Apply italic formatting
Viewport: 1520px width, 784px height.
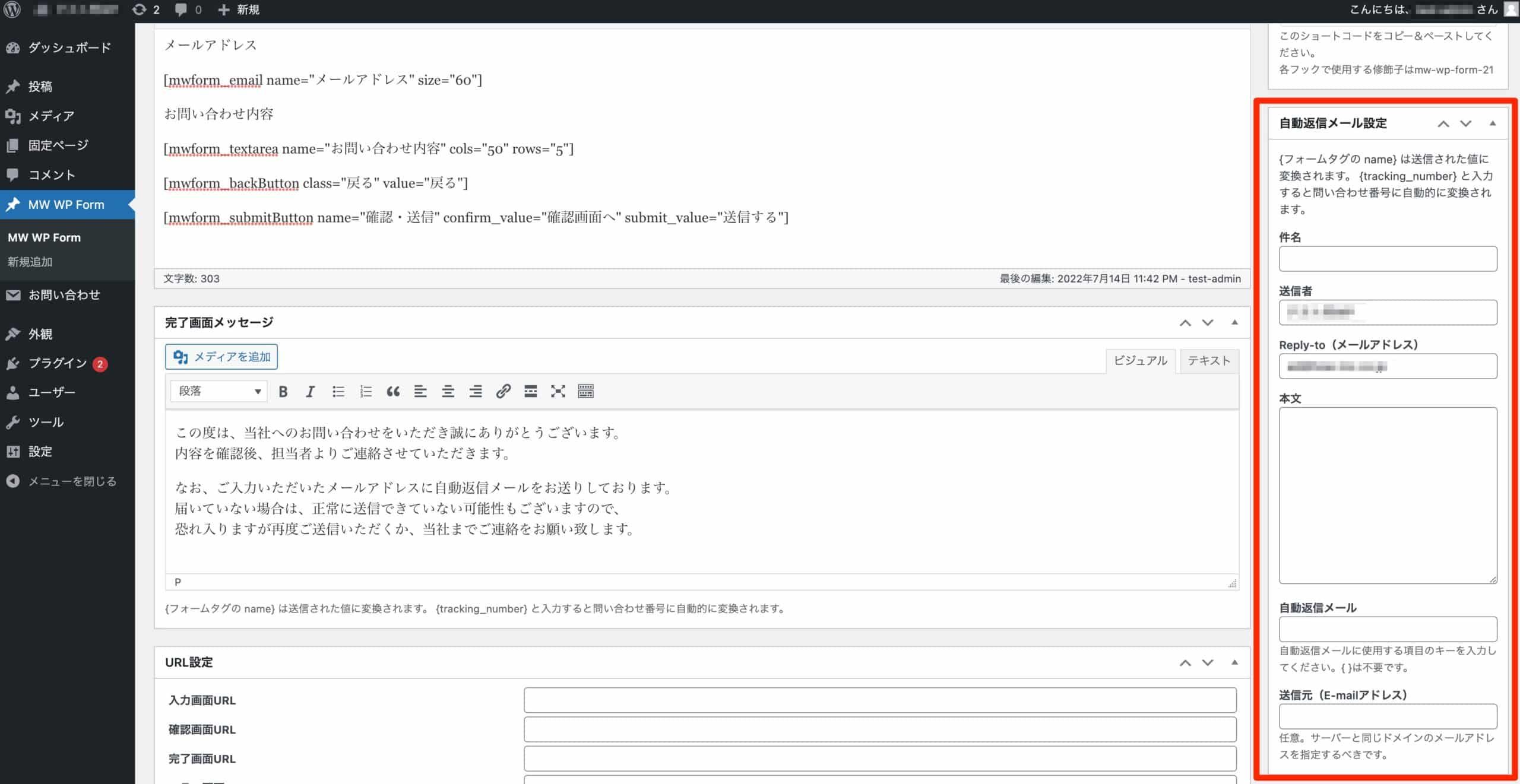pos(310,391)
